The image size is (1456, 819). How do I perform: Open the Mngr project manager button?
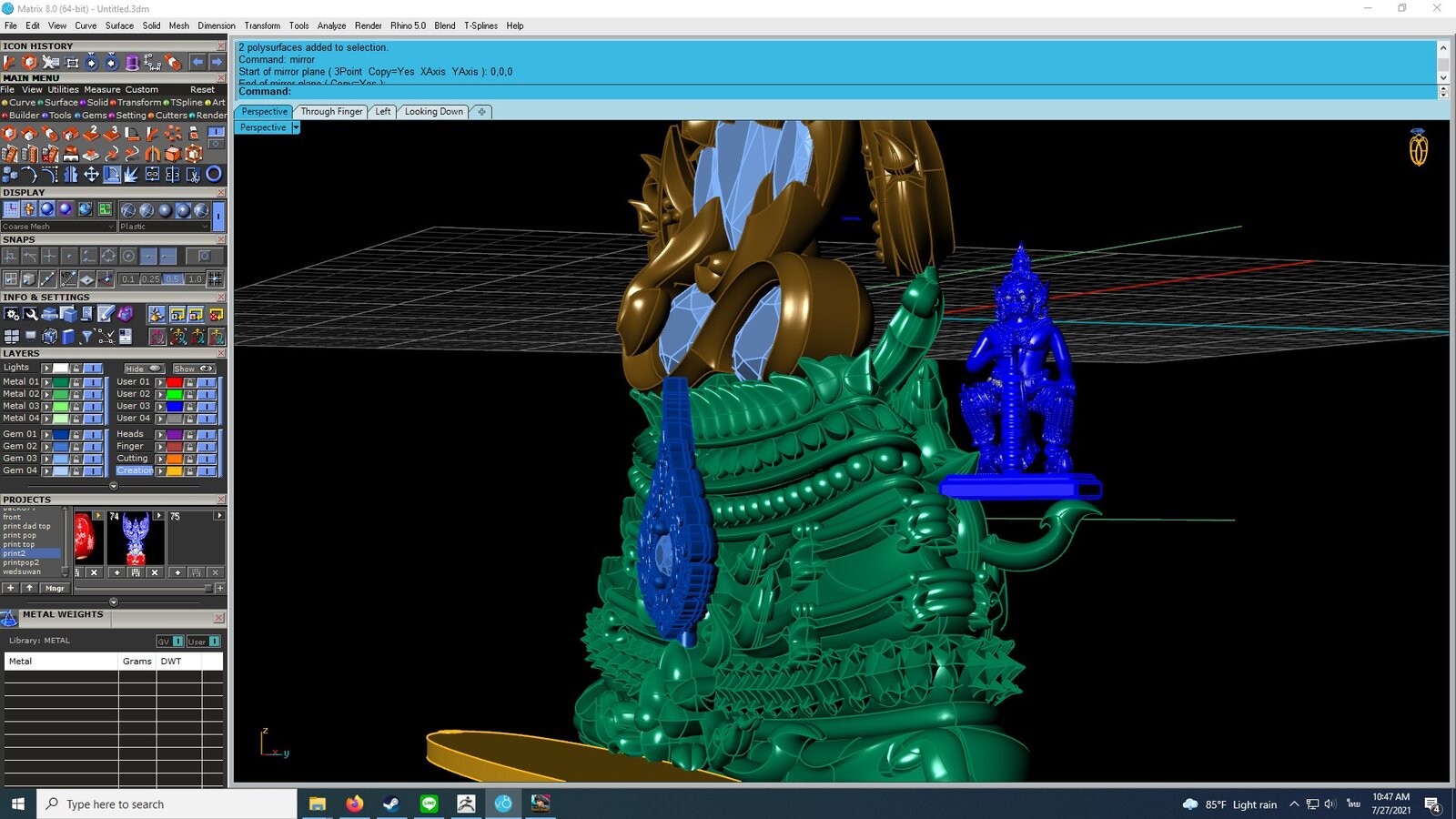click(x=55, y=588)
